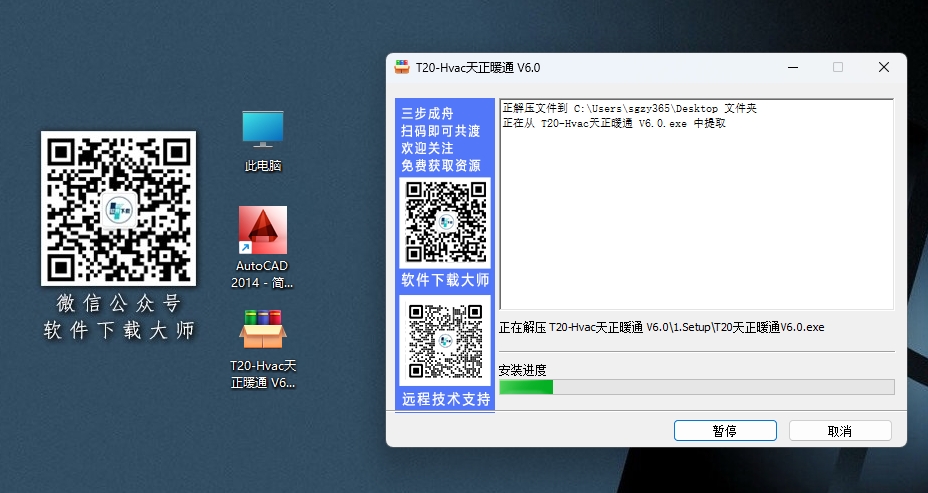Click the 扫码即可共渡 sidebar text
928x493 pixels.
441,131
